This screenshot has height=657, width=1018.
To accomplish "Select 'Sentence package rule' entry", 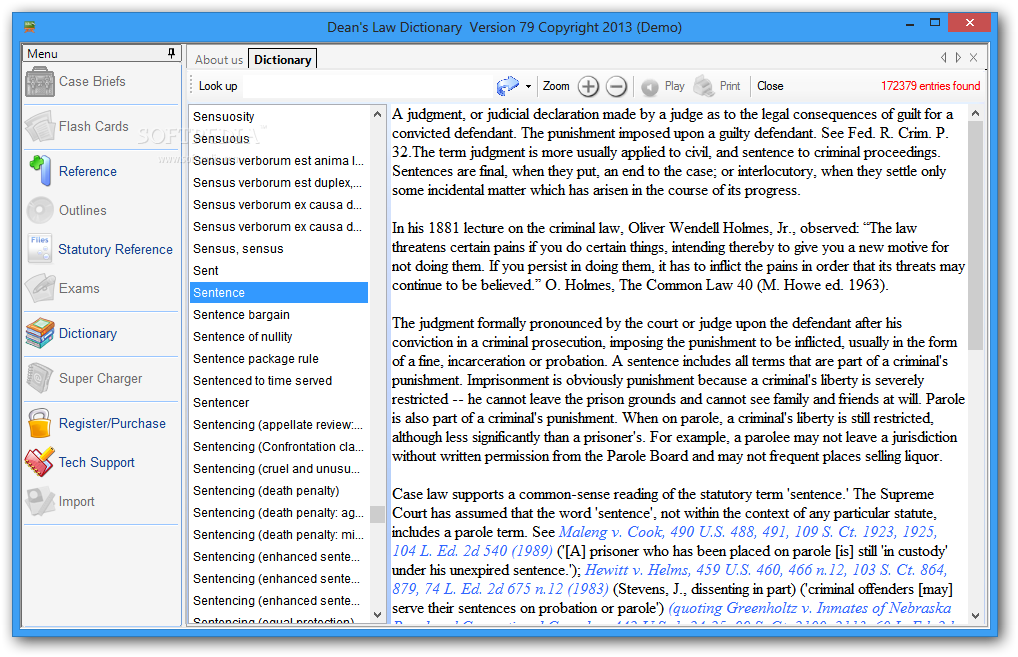I will tap(279, 359).
